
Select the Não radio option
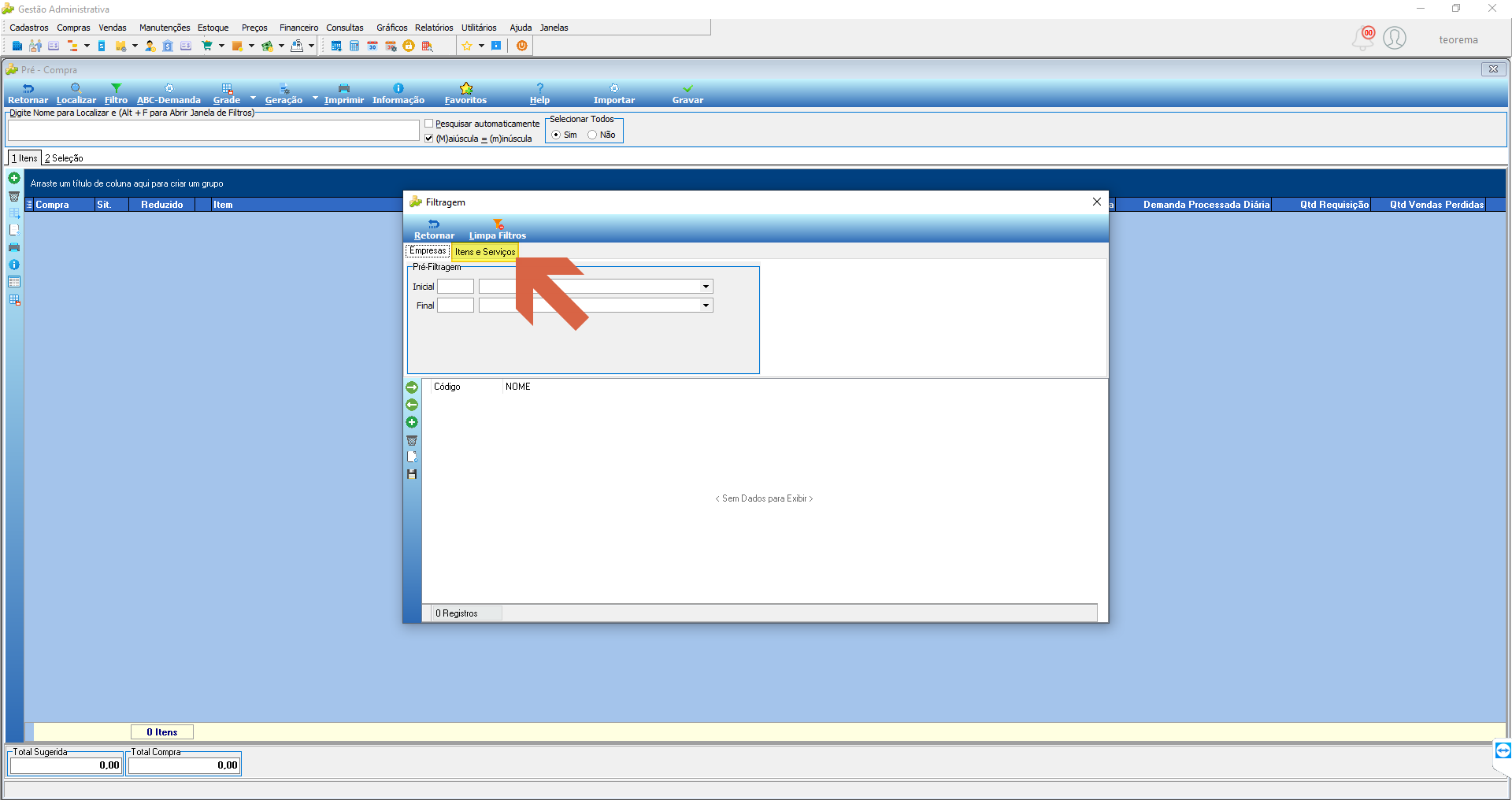[592, 135]
